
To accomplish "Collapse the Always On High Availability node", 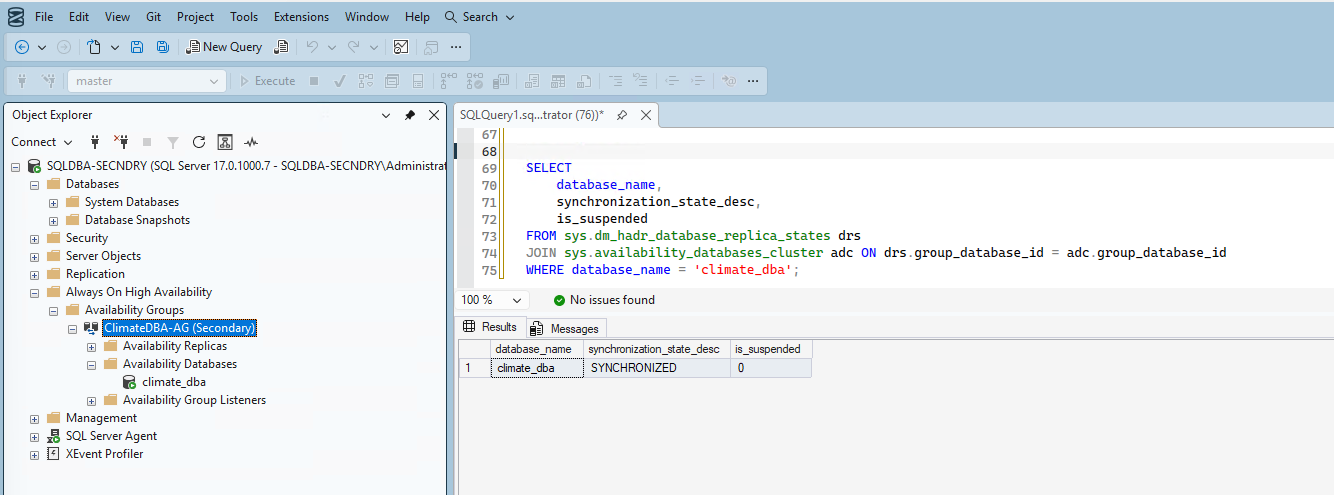I will pyautogui.click(x=34, y=292).
